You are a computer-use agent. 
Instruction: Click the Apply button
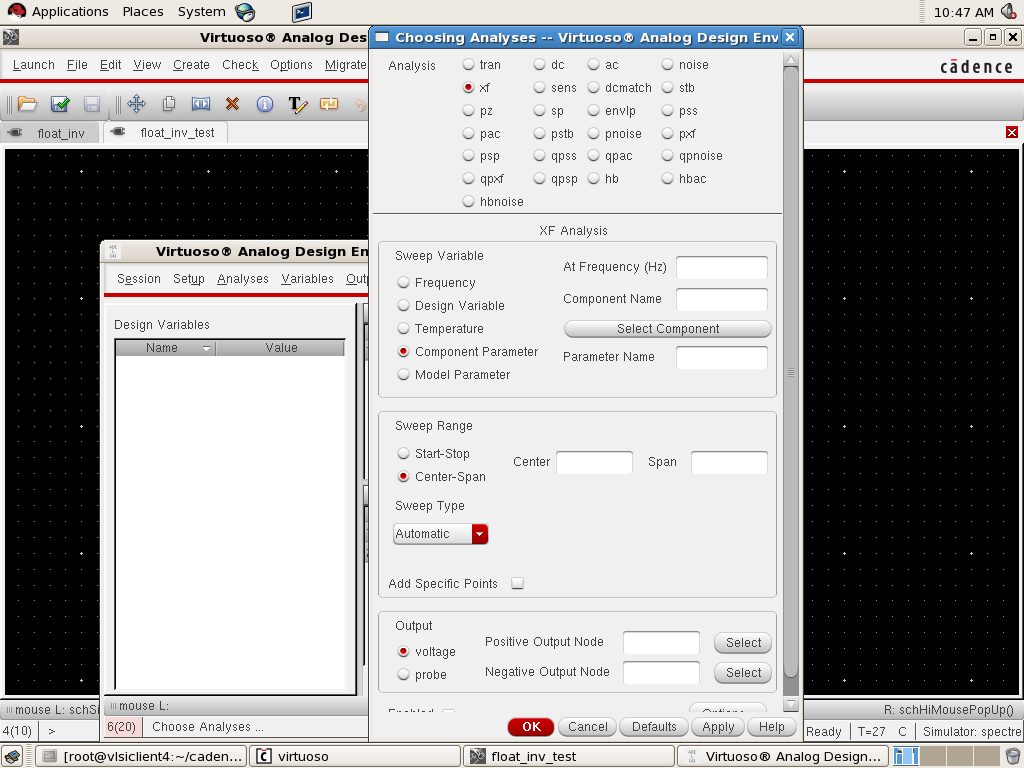coord(718,727)
